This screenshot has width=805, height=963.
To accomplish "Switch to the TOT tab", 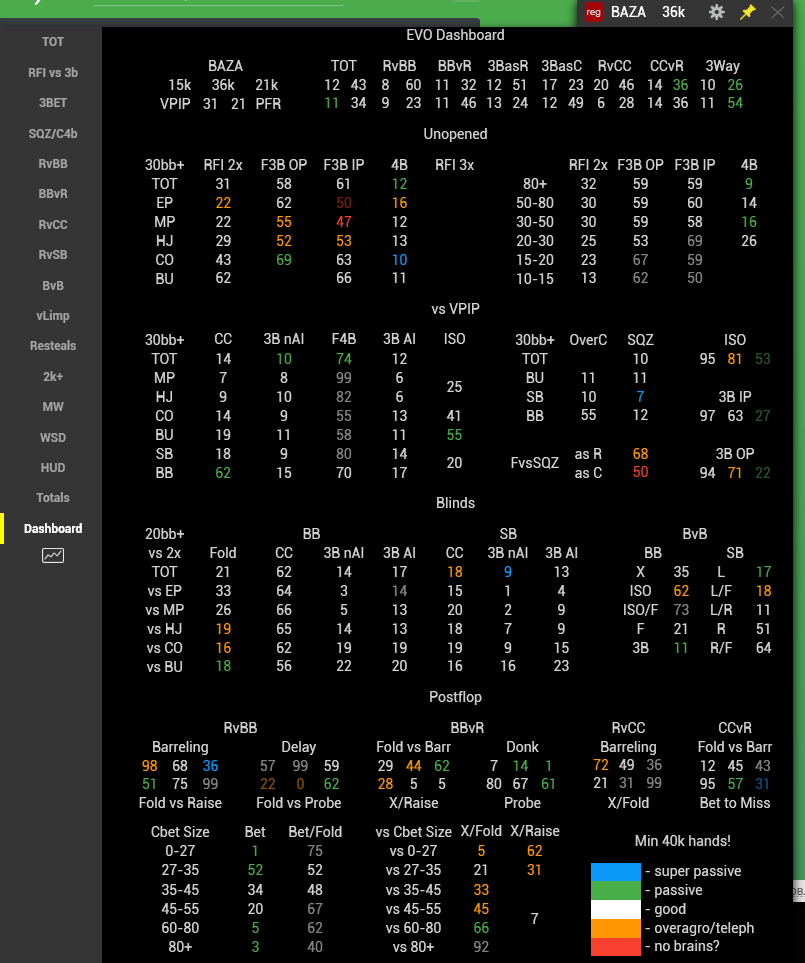I will coord(53,42).
